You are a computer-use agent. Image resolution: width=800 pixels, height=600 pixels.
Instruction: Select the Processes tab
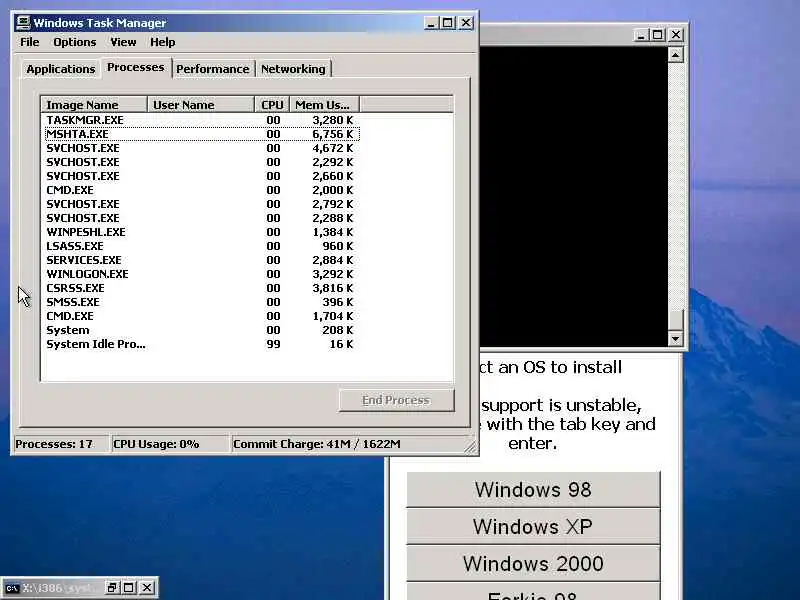pos(136,67)
